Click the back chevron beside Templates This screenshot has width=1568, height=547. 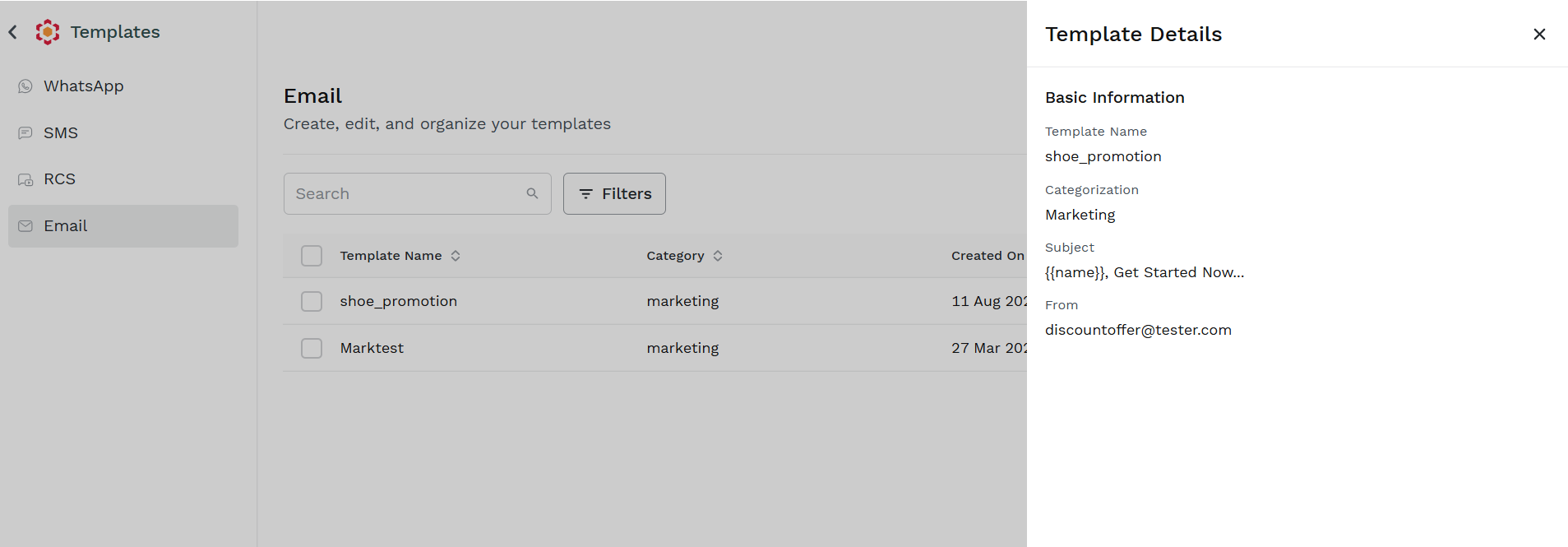tap(13, 32)
